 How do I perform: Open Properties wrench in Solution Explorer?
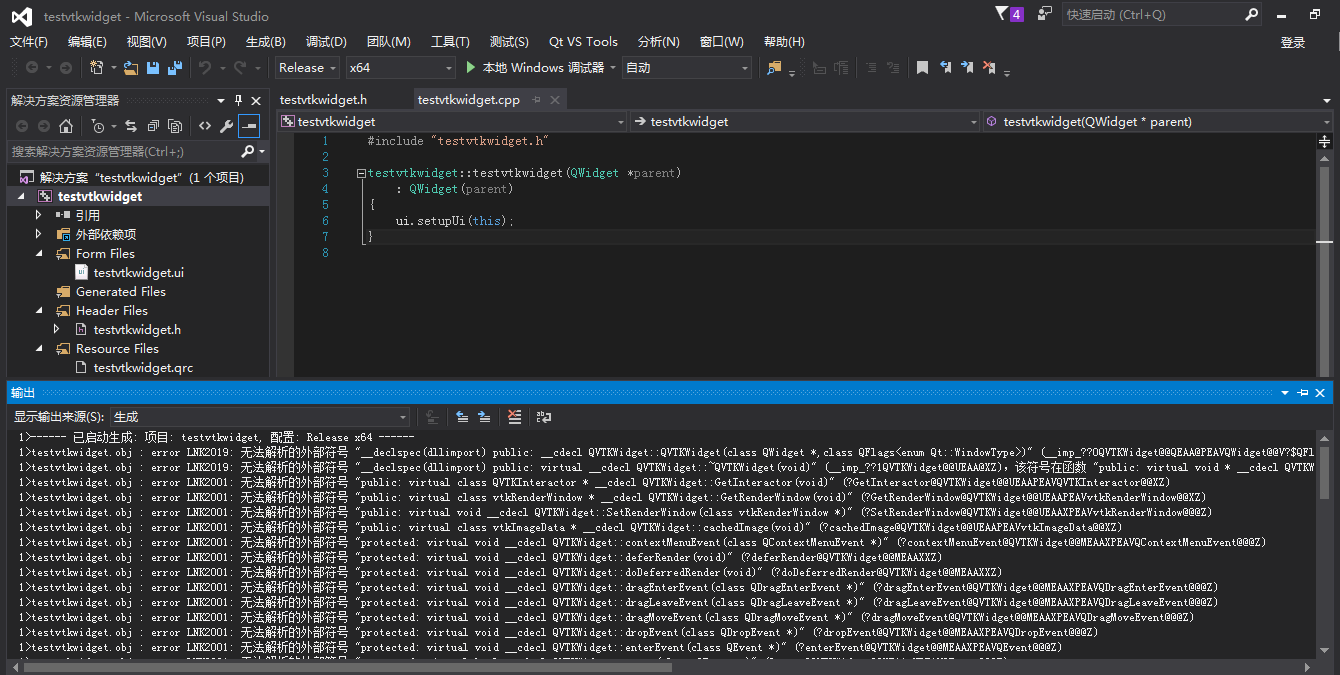[226, 126]
